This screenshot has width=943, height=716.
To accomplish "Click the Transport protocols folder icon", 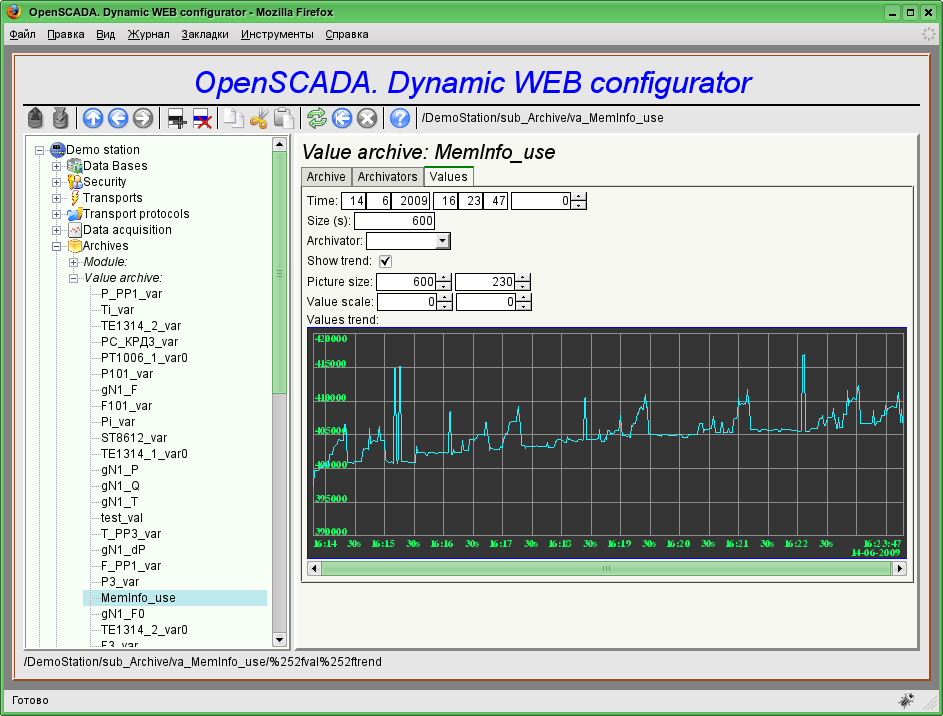I will [x=75, y=213].
